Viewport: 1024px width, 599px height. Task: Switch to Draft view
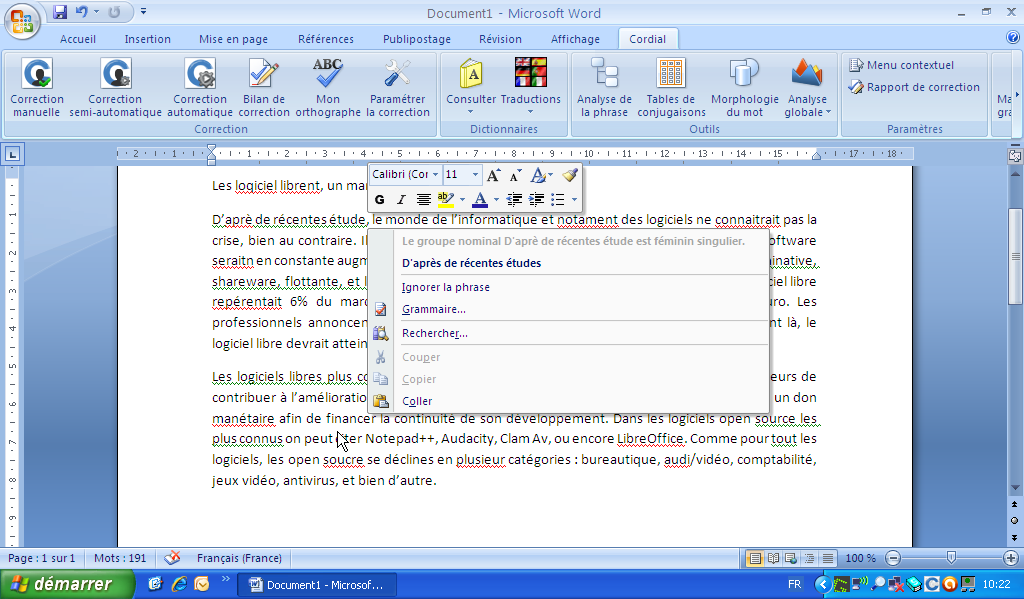click(x=827, y=559)
